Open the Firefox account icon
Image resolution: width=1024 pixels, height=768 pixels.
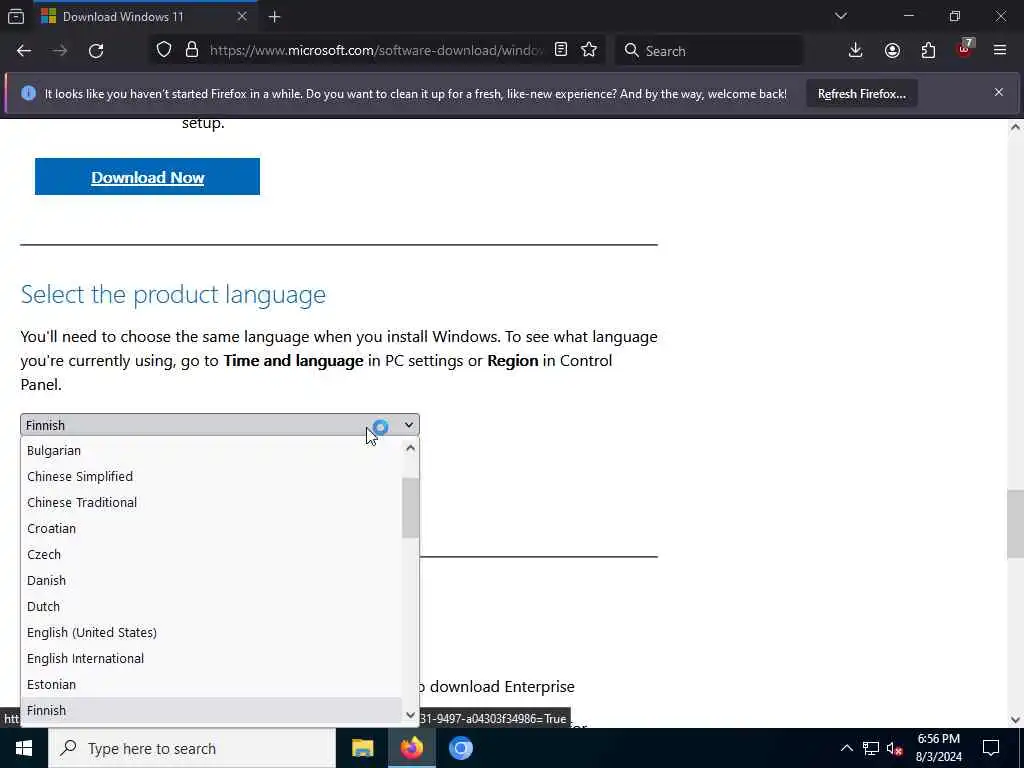[x=892, y=50]
